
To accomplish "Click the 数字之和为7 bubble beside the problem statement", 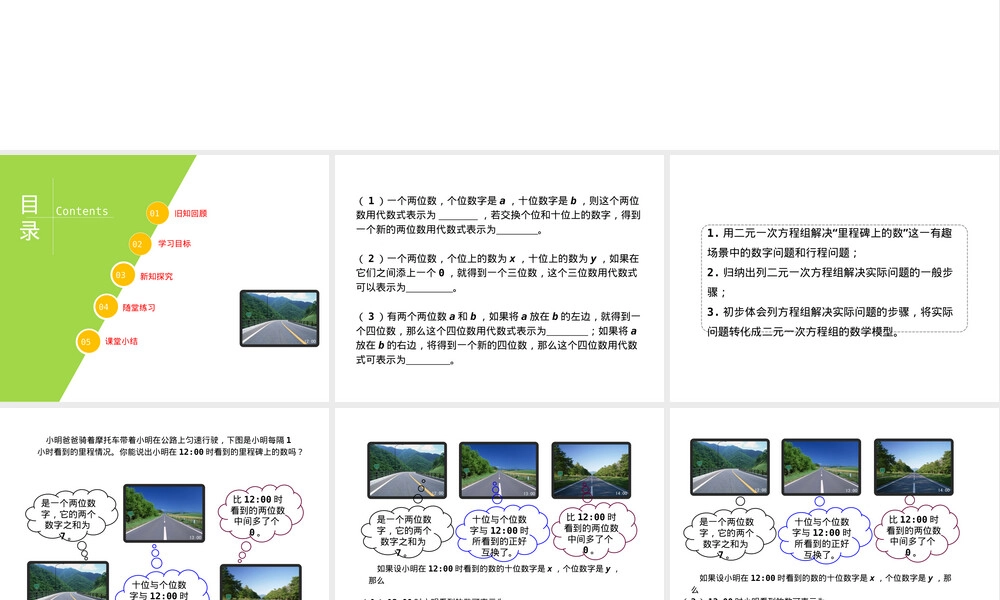I will pyautogui.click(x=71, y=516).
